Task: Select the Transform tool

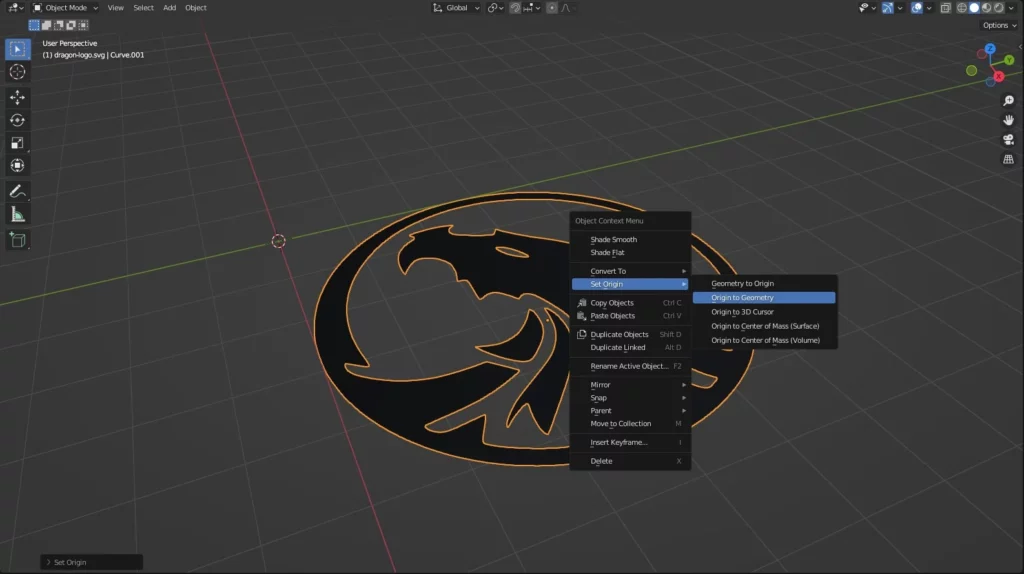Action: (18, 166)
